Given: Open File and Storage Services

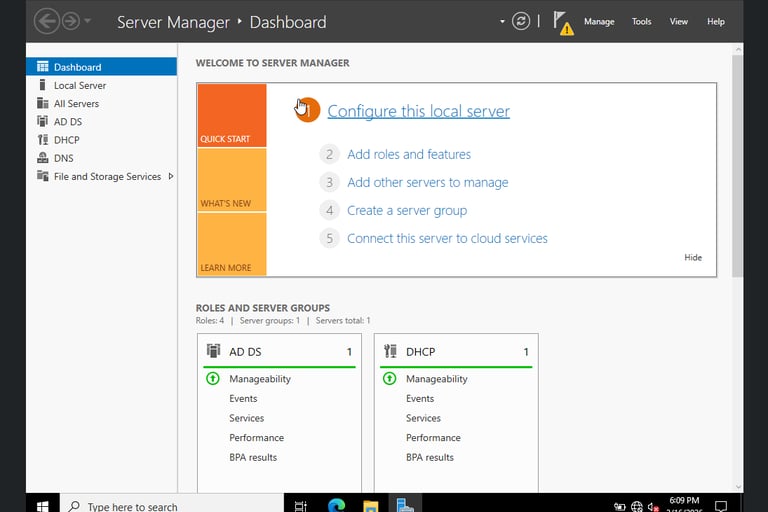Looking at the screenshot, I should pos(101,176).
